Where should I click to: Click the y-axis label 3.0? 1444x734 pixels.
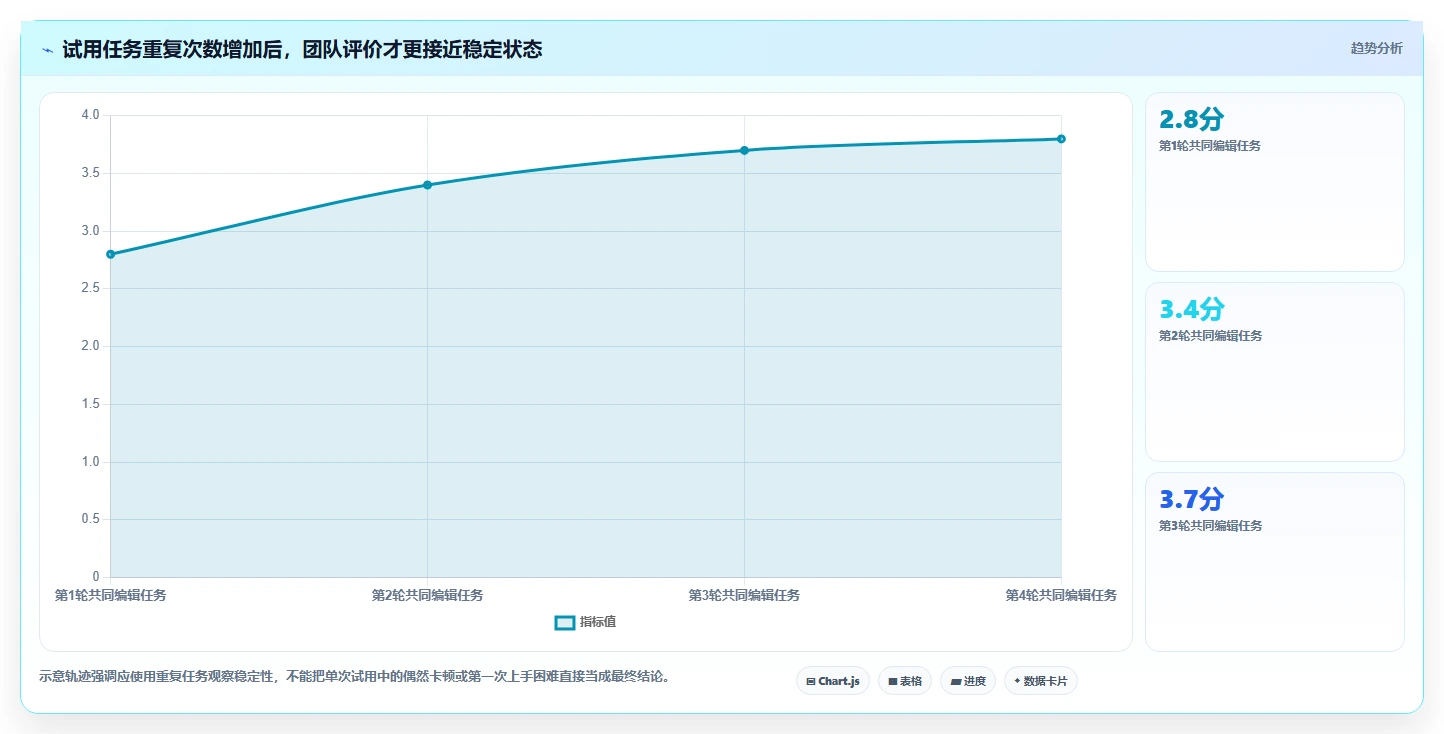click(x=90, y=231)
